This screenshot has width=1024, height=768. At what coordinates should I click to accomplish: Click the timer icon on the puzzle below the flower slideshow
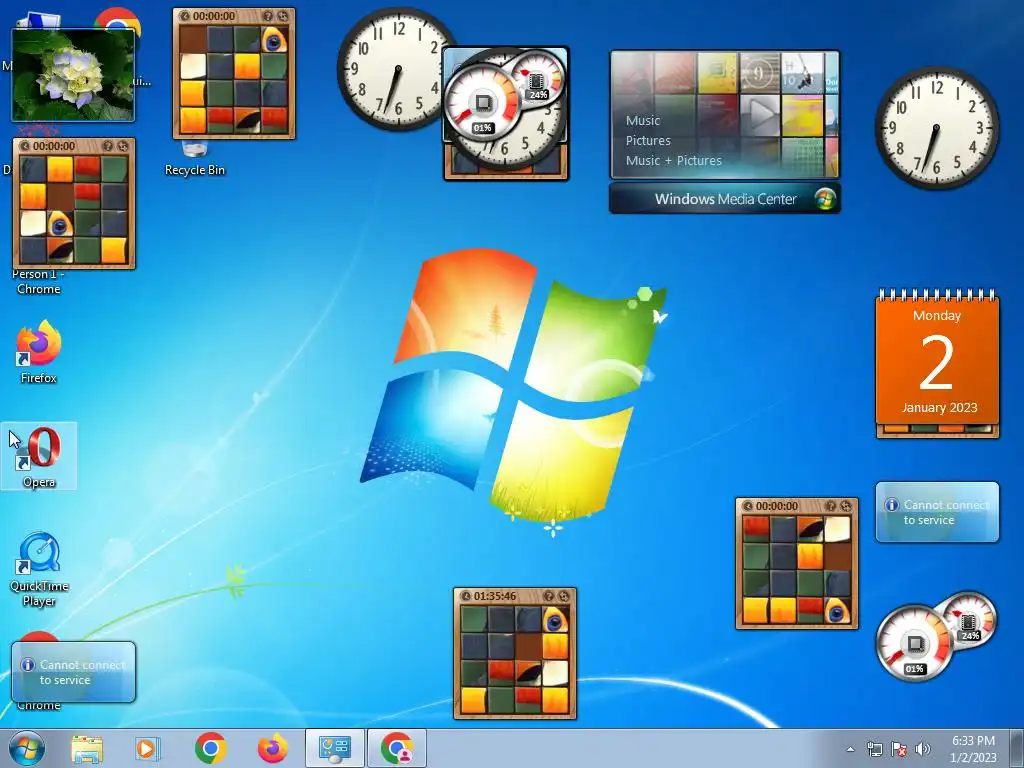(x=24, y=146)
